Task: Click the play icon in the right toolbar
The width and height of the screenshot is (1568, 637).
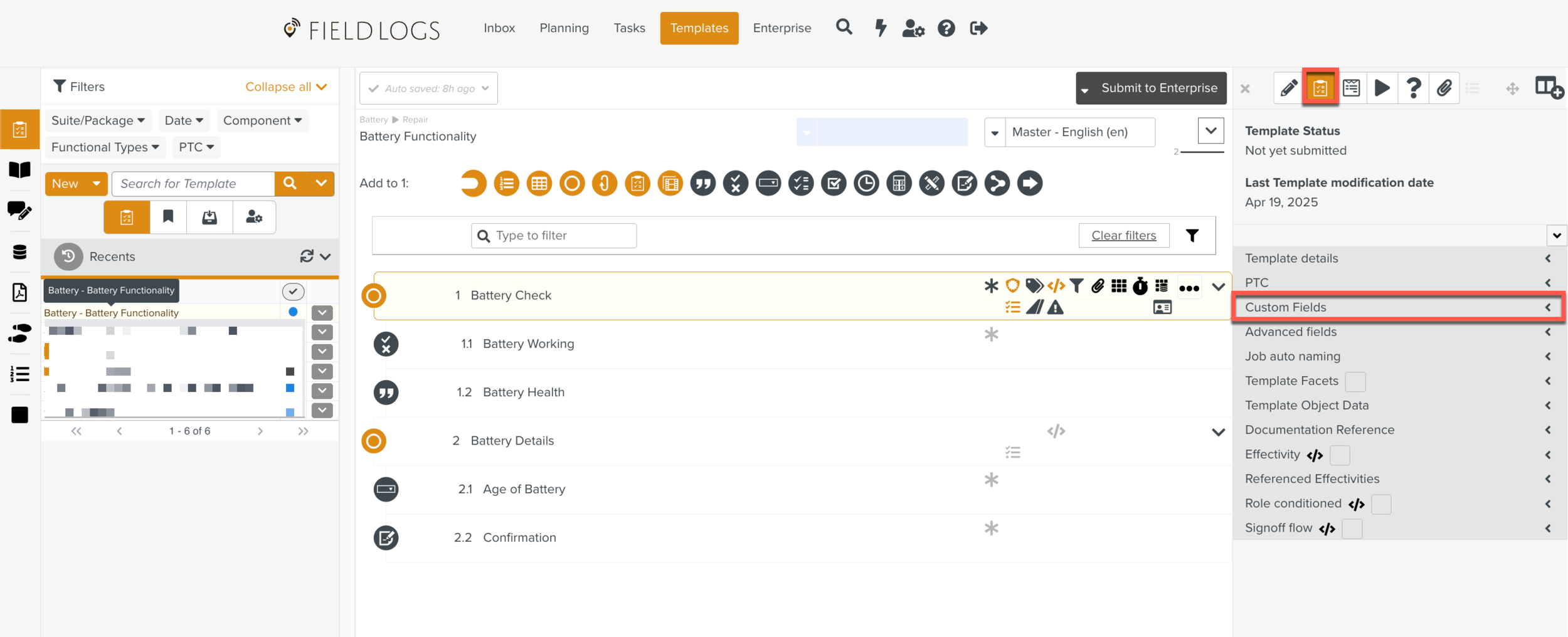Action: tap(1382, 88)
